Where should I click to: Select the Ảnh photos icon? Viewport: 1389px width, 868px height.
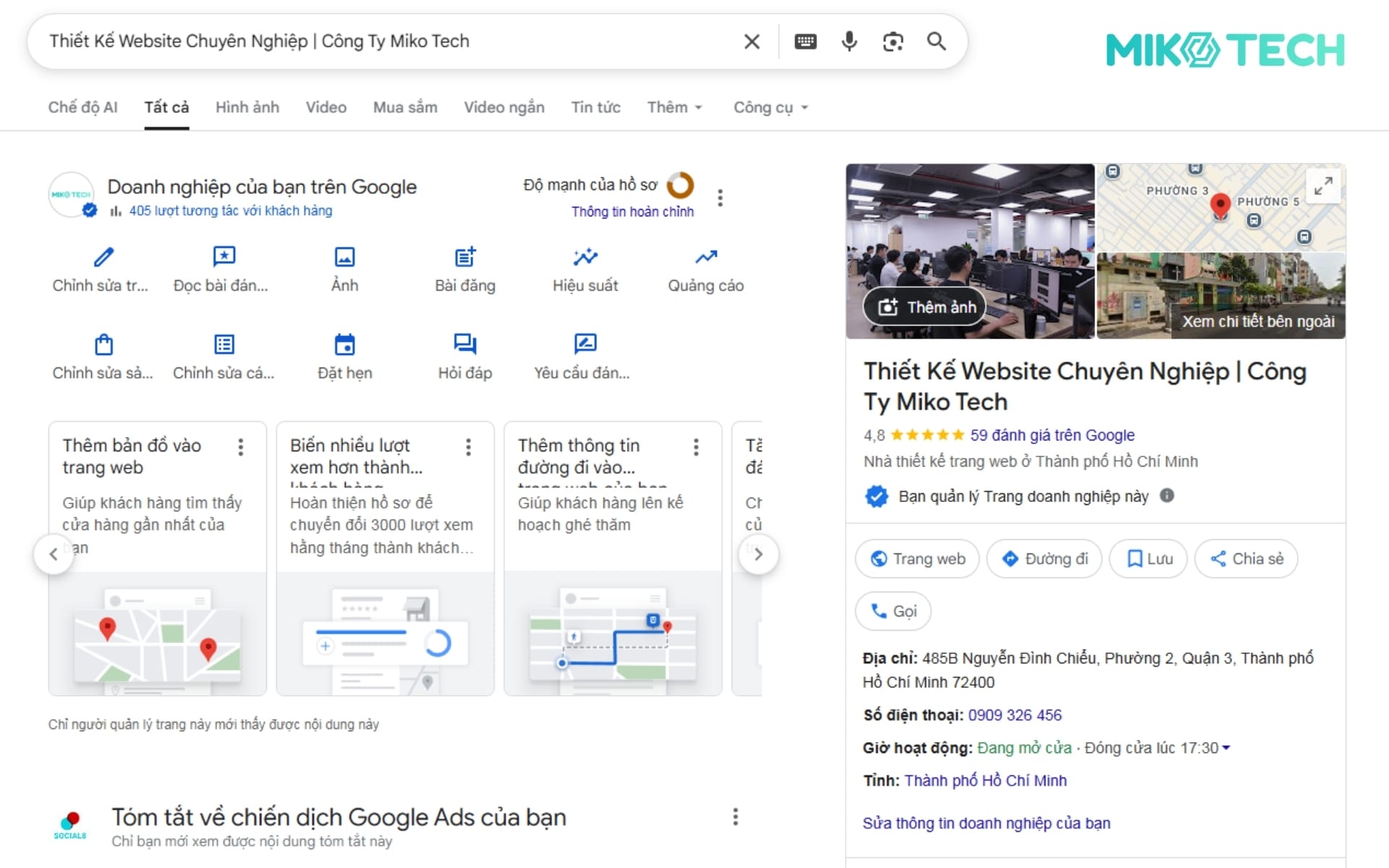point(344,258)
